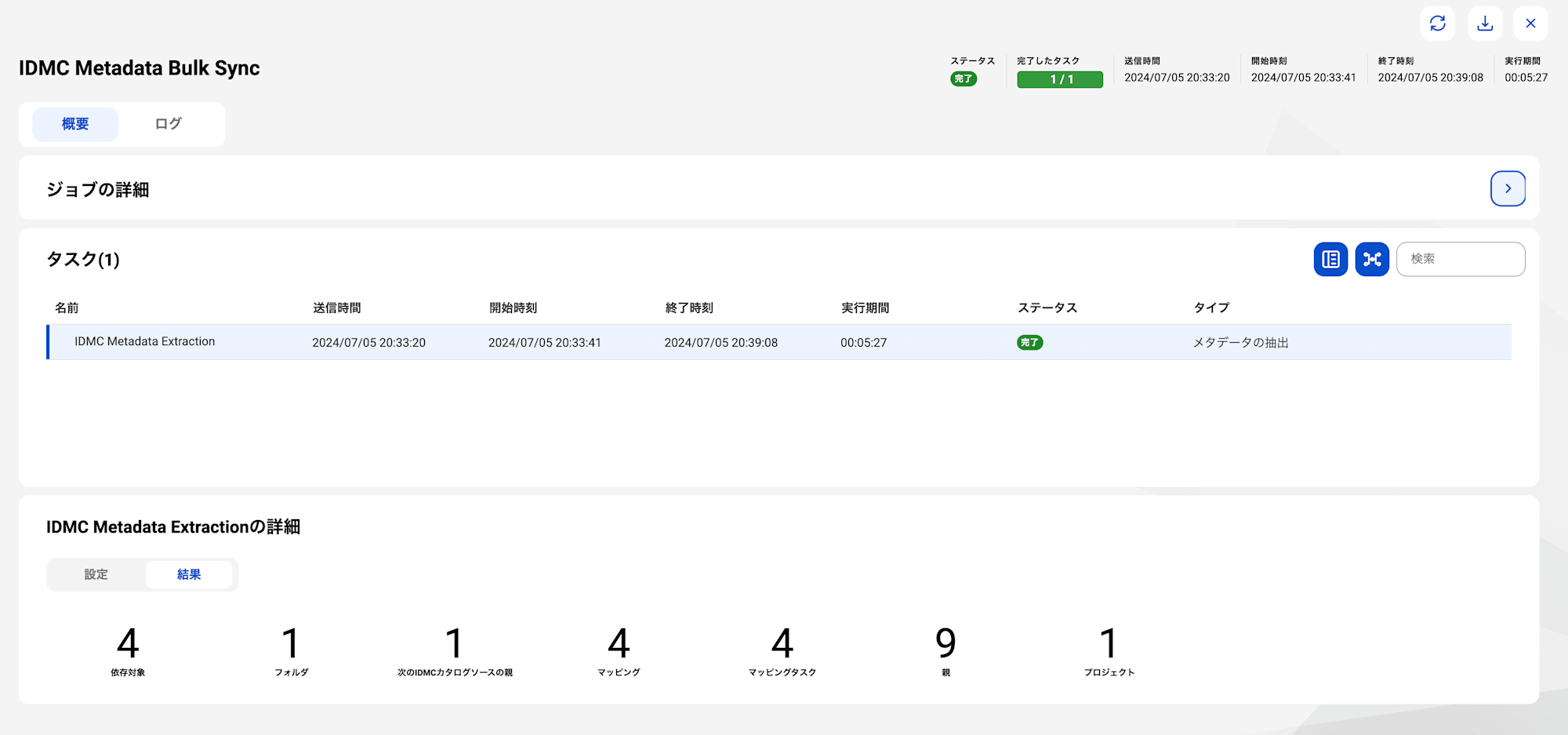
Task: Open the ログ tab
Action: click(x=168, y=124)
